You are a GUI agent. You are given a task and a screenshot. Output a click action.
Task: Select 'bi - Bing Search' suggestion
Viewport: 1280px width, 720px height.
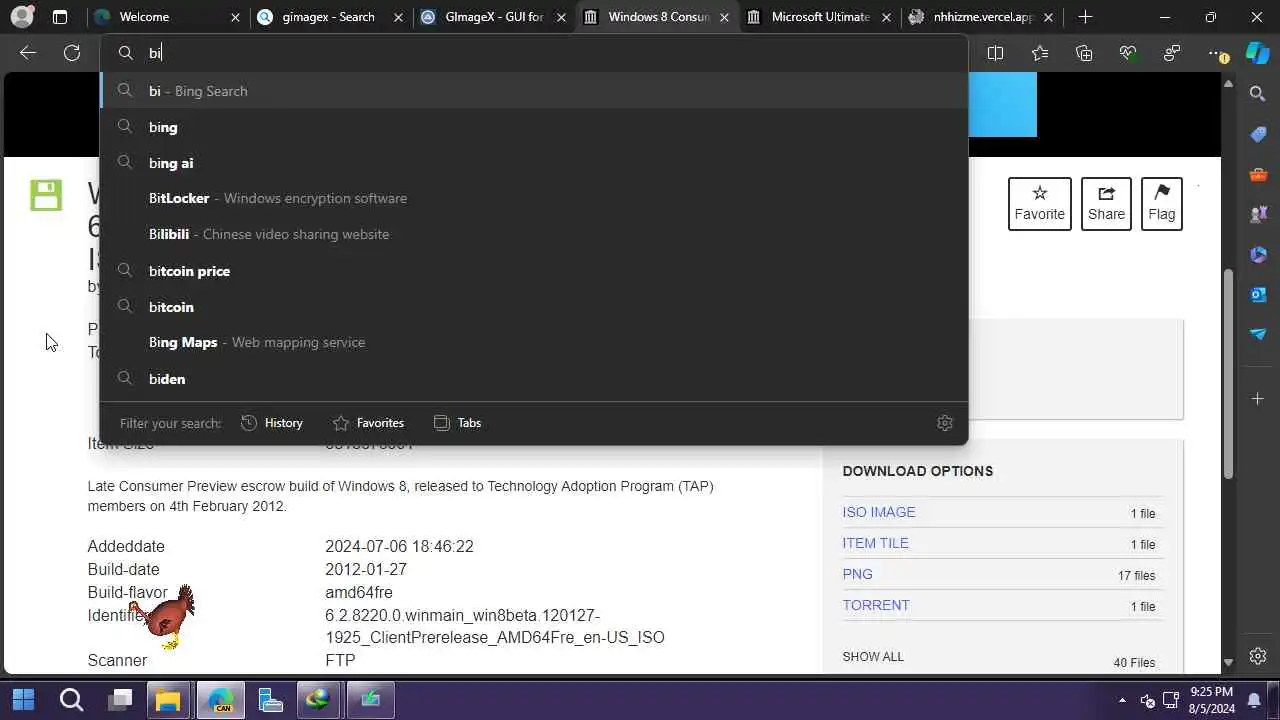point(534,91)
